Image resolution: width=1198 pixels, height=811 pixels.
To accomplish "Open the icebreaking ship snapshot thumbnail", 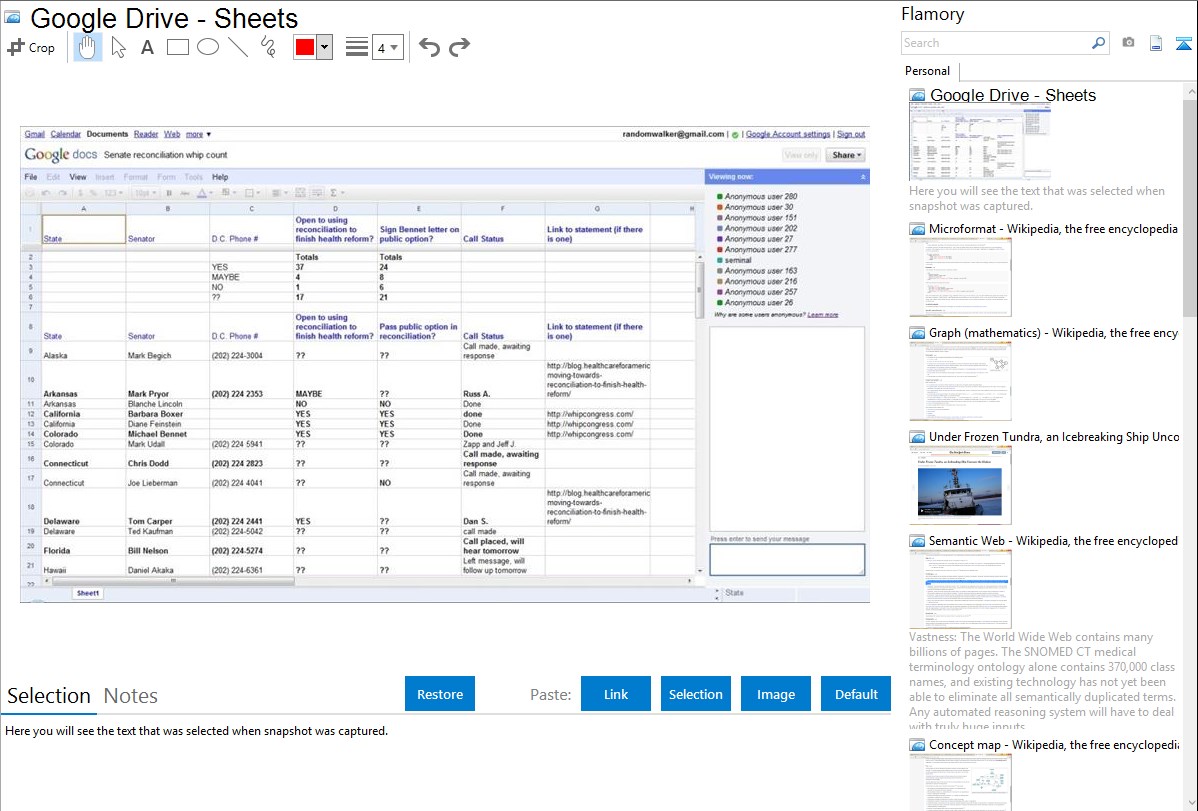I will (x=960, y=485).
